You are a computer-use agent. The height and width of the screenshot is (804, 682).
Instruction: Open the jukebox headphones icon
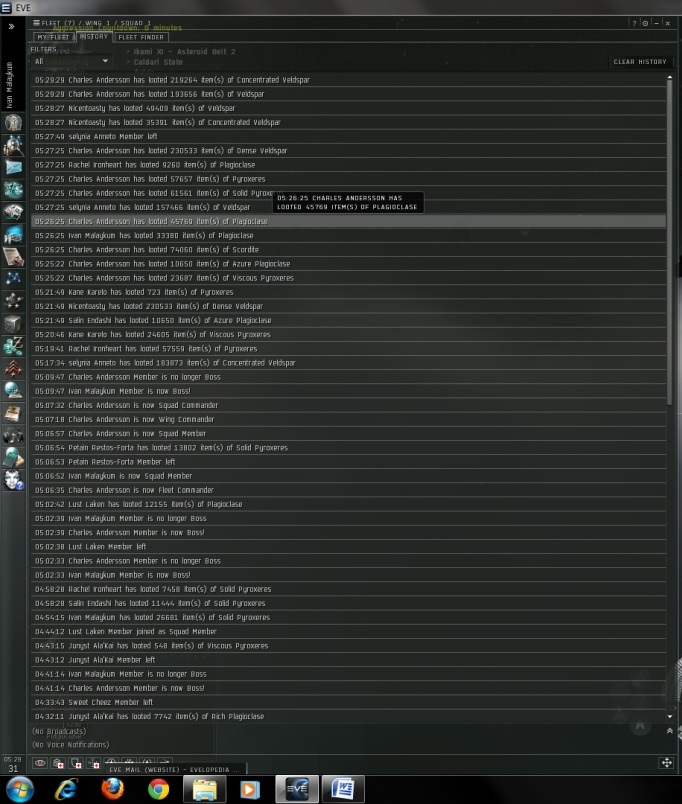[13, 435]
